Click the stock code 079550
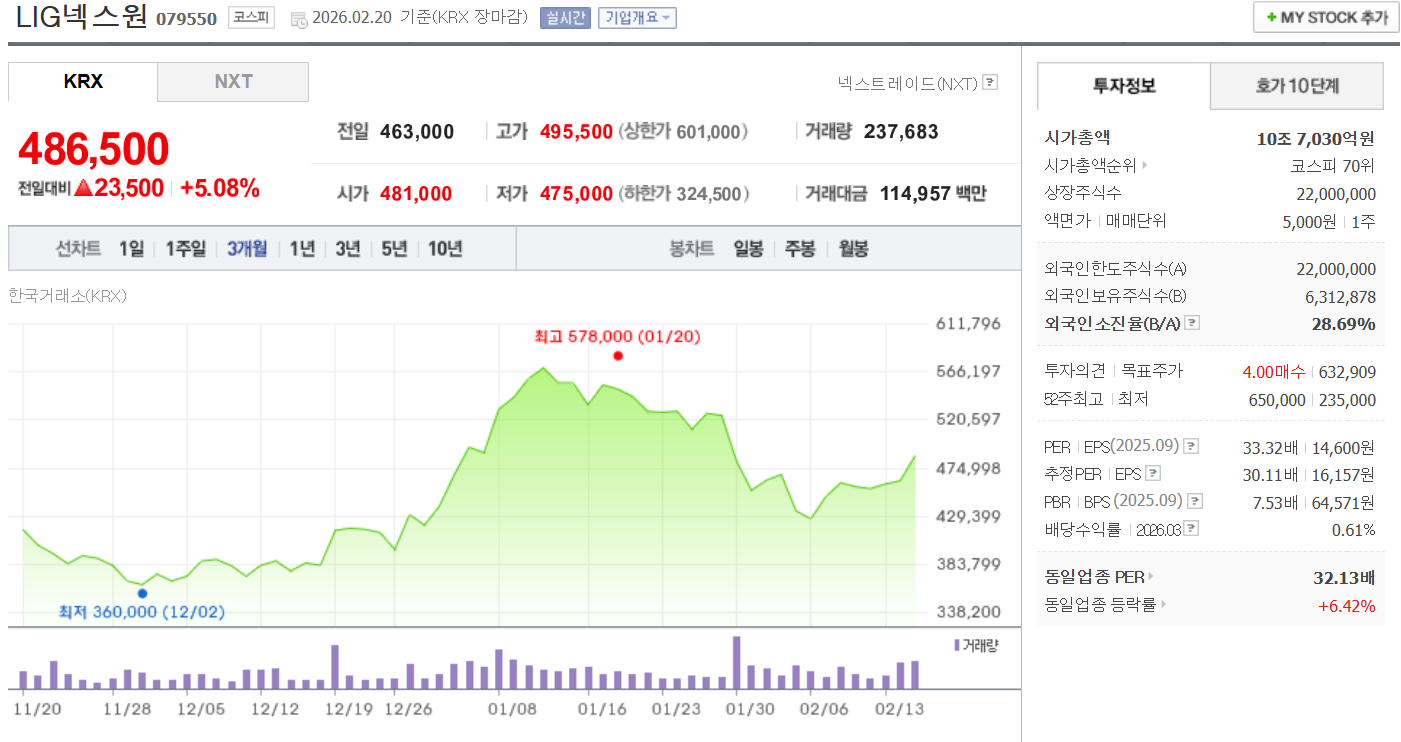Screen dimensions: 1401x742 (x=186, y=19)
